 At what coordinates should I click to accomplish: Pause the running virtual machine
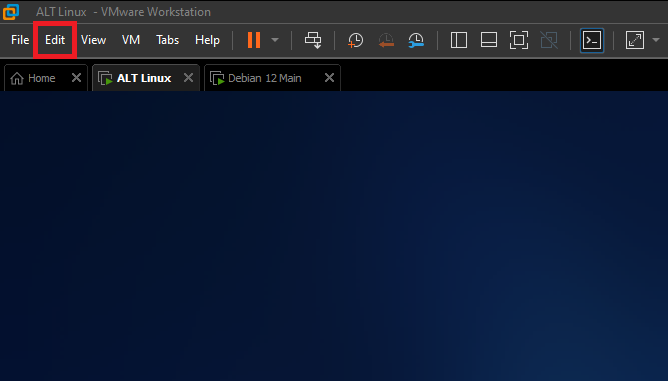tap(254, 40)
